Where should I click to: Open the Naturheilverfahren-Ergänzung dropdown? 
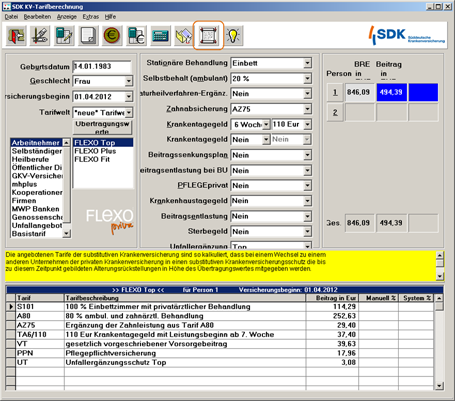307,94
